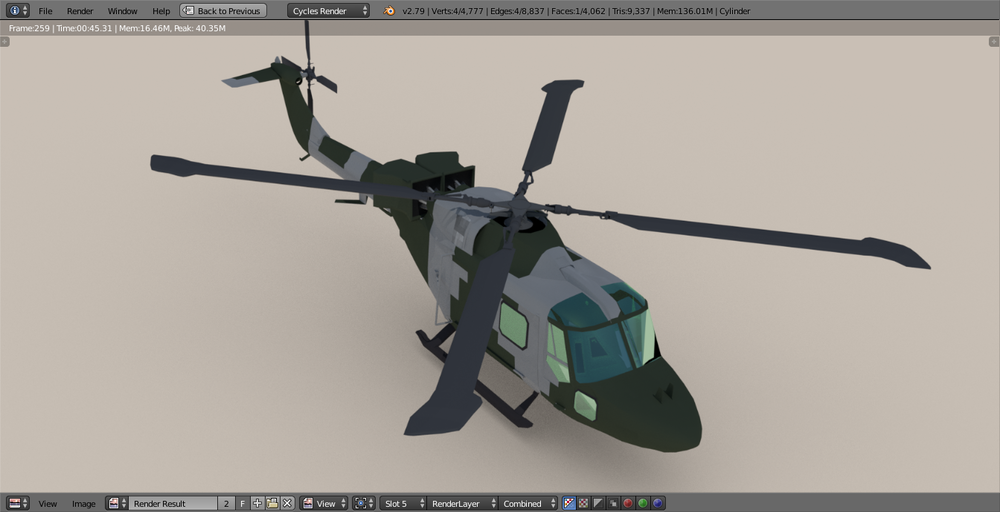
Task: Toggle the top-right area split corner widget
Action: (994, 41)
